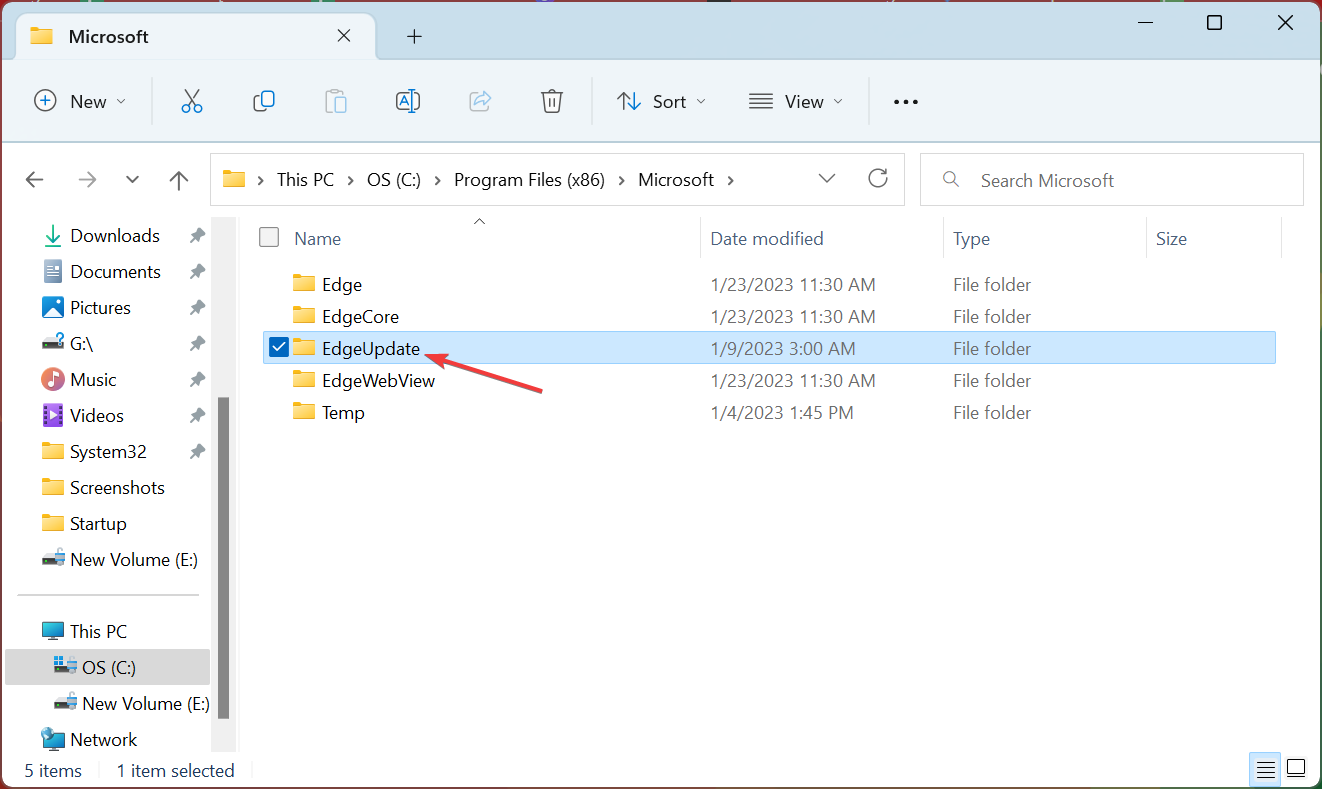Click the Cut scissors icon
The height and width of the screenshot is (789, 1322).
pos(192,101)
